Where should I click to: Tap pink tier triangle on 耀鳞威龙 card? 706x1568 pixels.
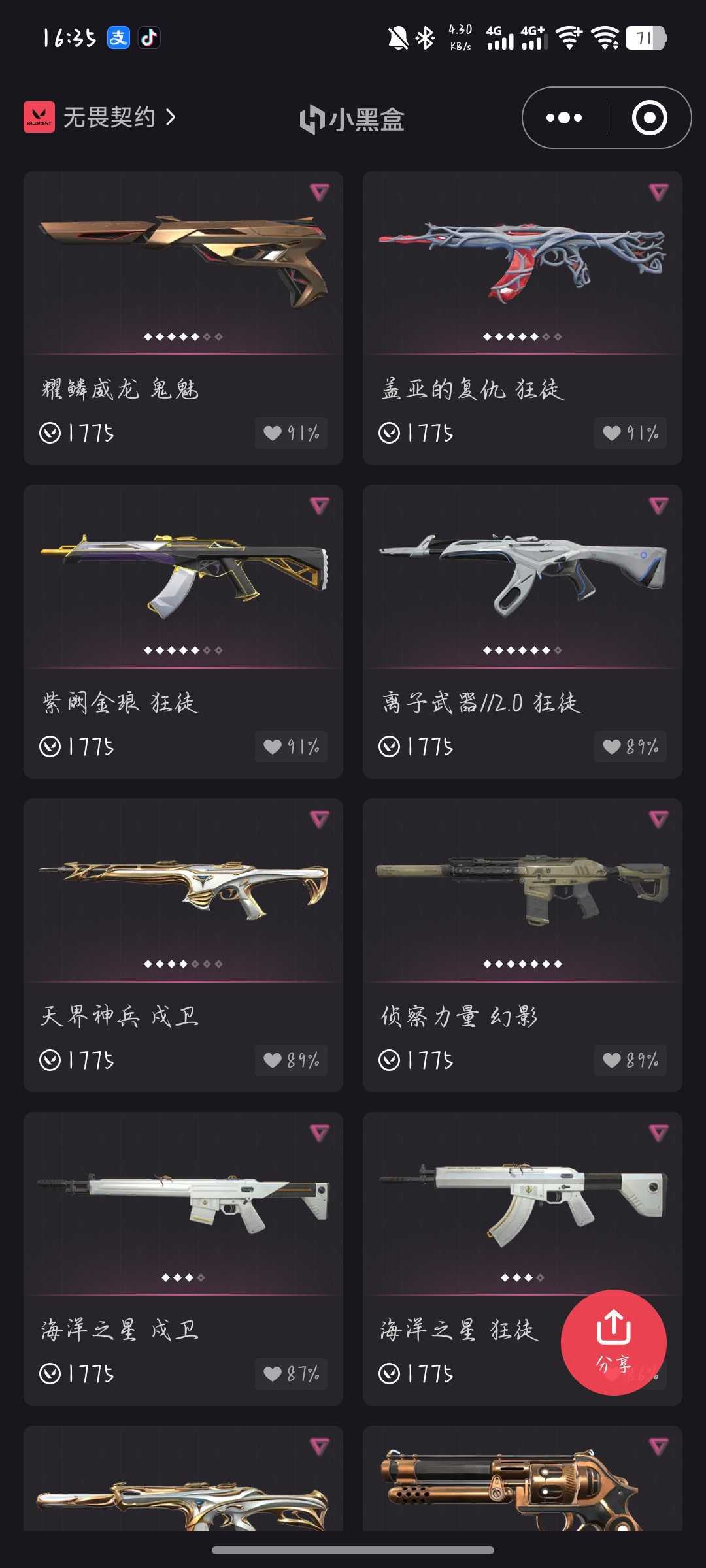(320, 192)
